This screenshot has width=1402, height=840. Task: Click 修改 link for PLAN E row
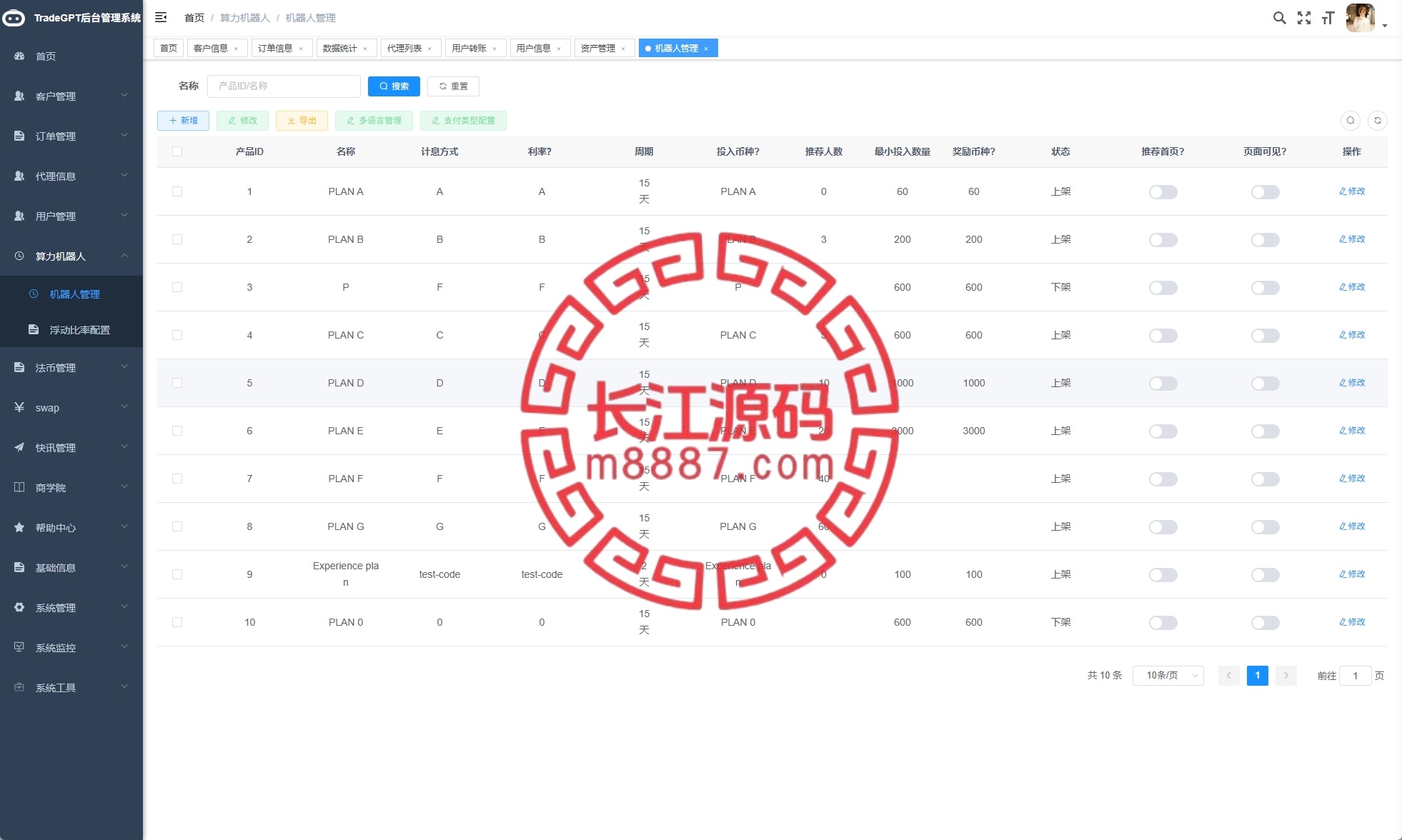[x=1352, y=431]
